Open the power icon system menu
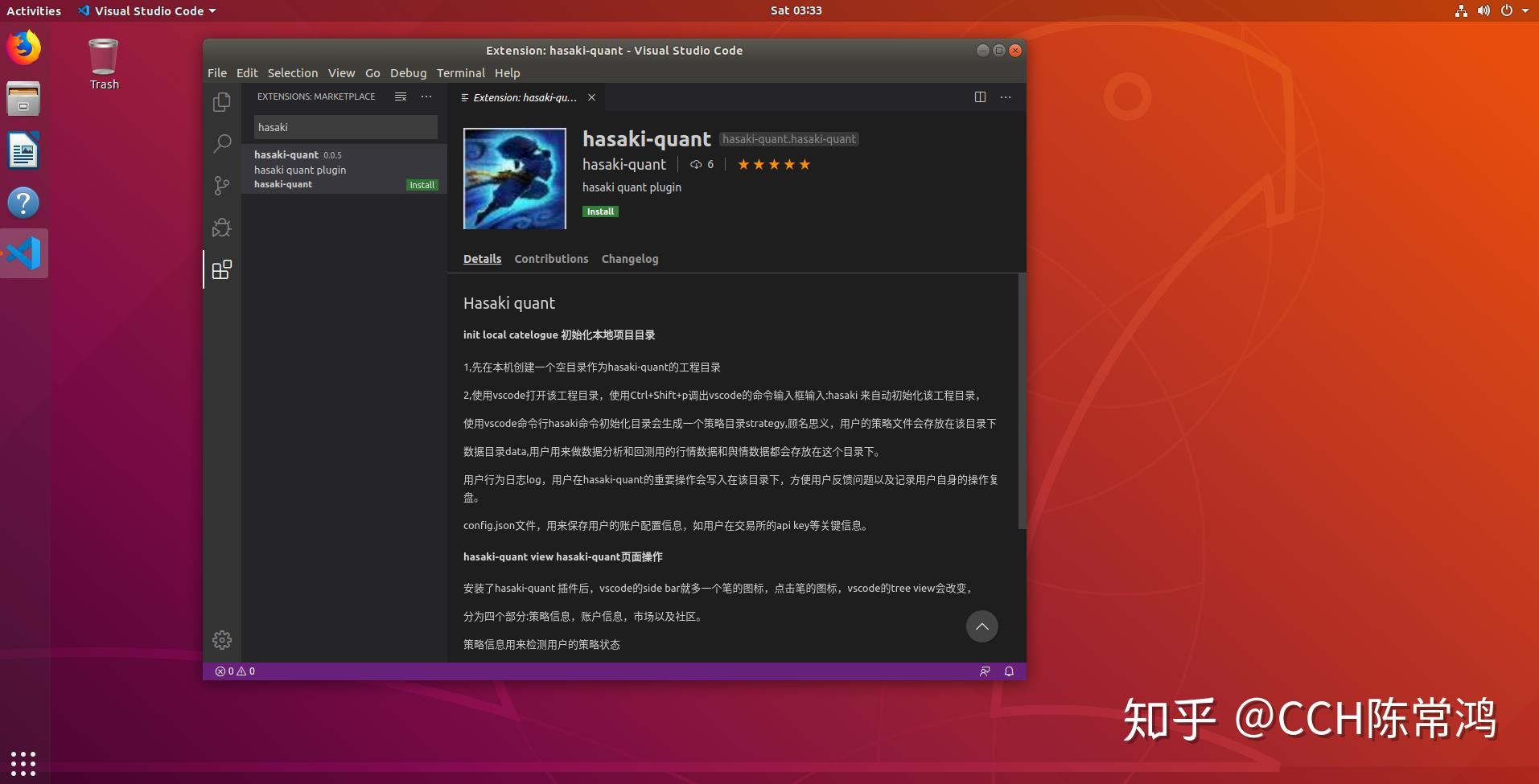Screen dimensions: 1539x784 click(x=1506, y=10)
